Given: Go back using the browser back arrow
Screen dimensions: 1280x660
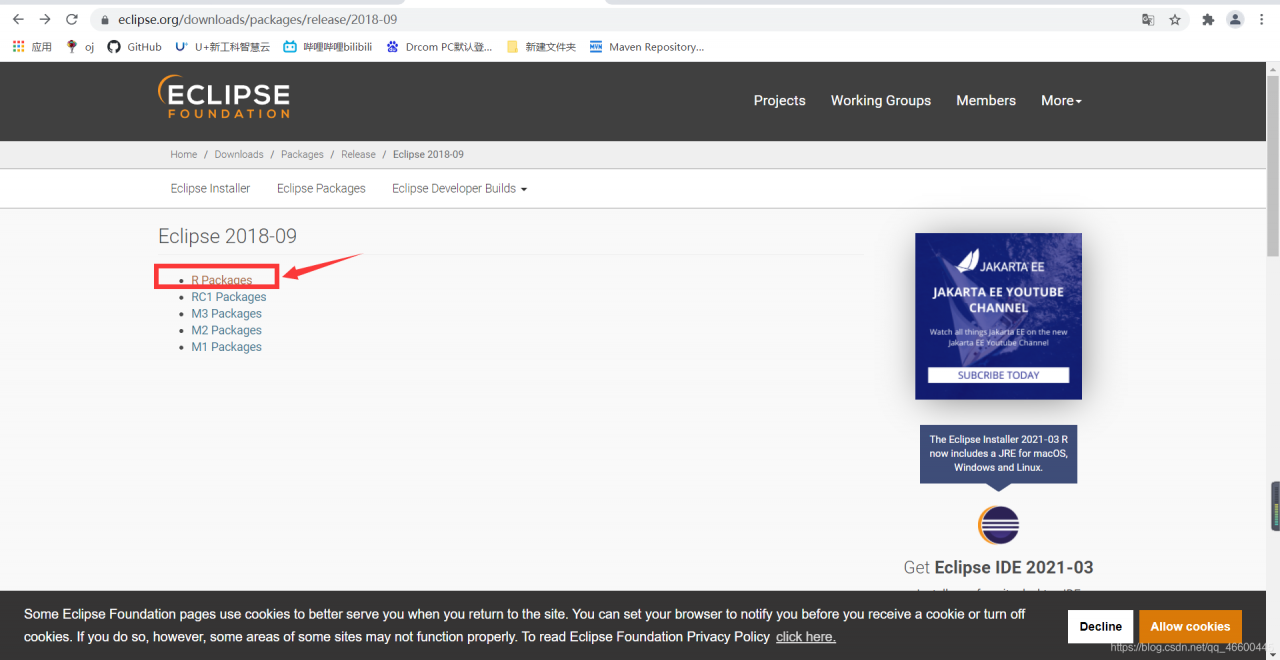Looking at the screenshot, I should coord(18,19).
